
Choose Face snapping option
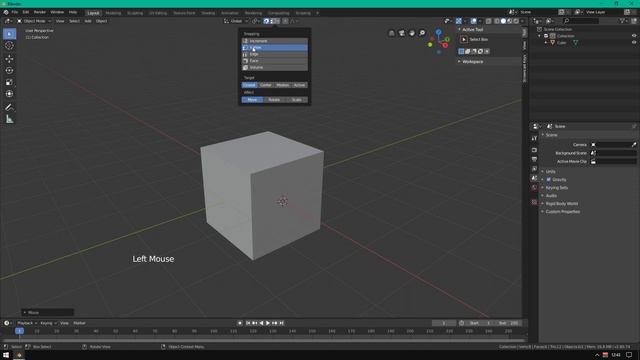pos(275,61)
